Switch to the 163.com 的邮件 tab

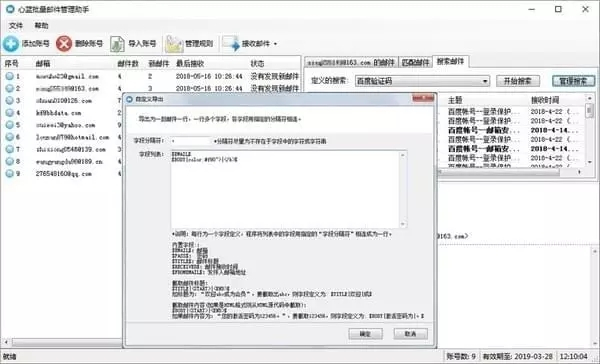[x=351, y=62]
